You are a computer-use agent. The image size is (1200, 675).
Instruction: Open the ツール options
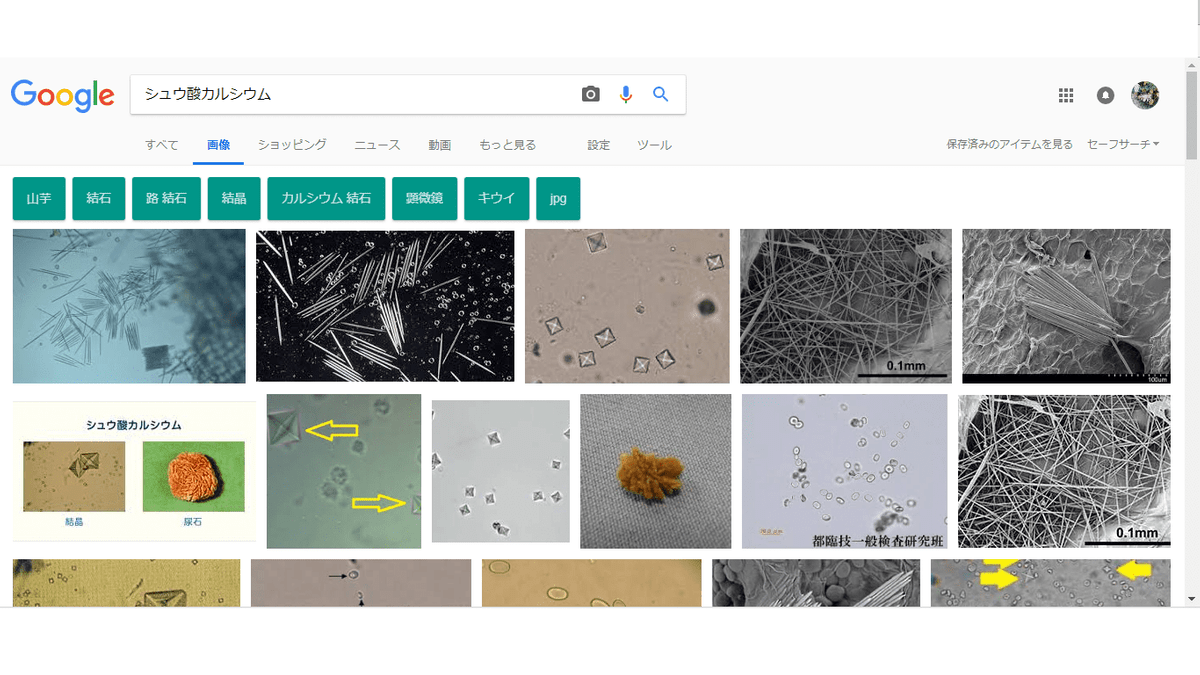click(654, 145)
